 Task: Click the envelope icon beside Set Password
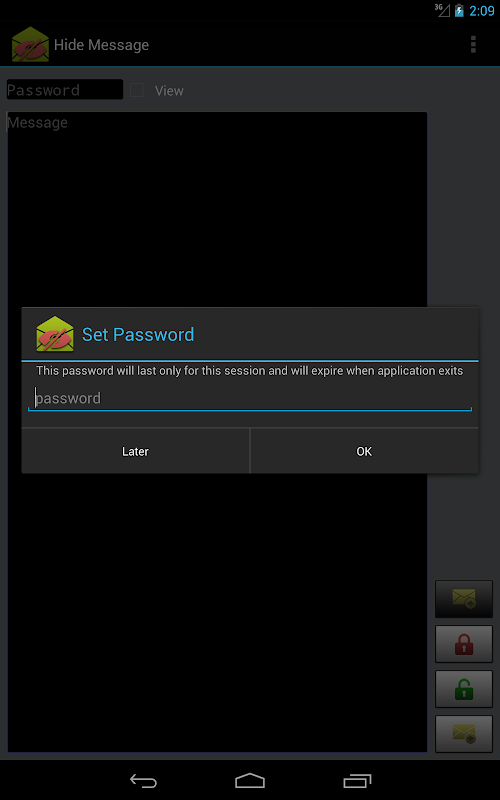coord(55,334)
